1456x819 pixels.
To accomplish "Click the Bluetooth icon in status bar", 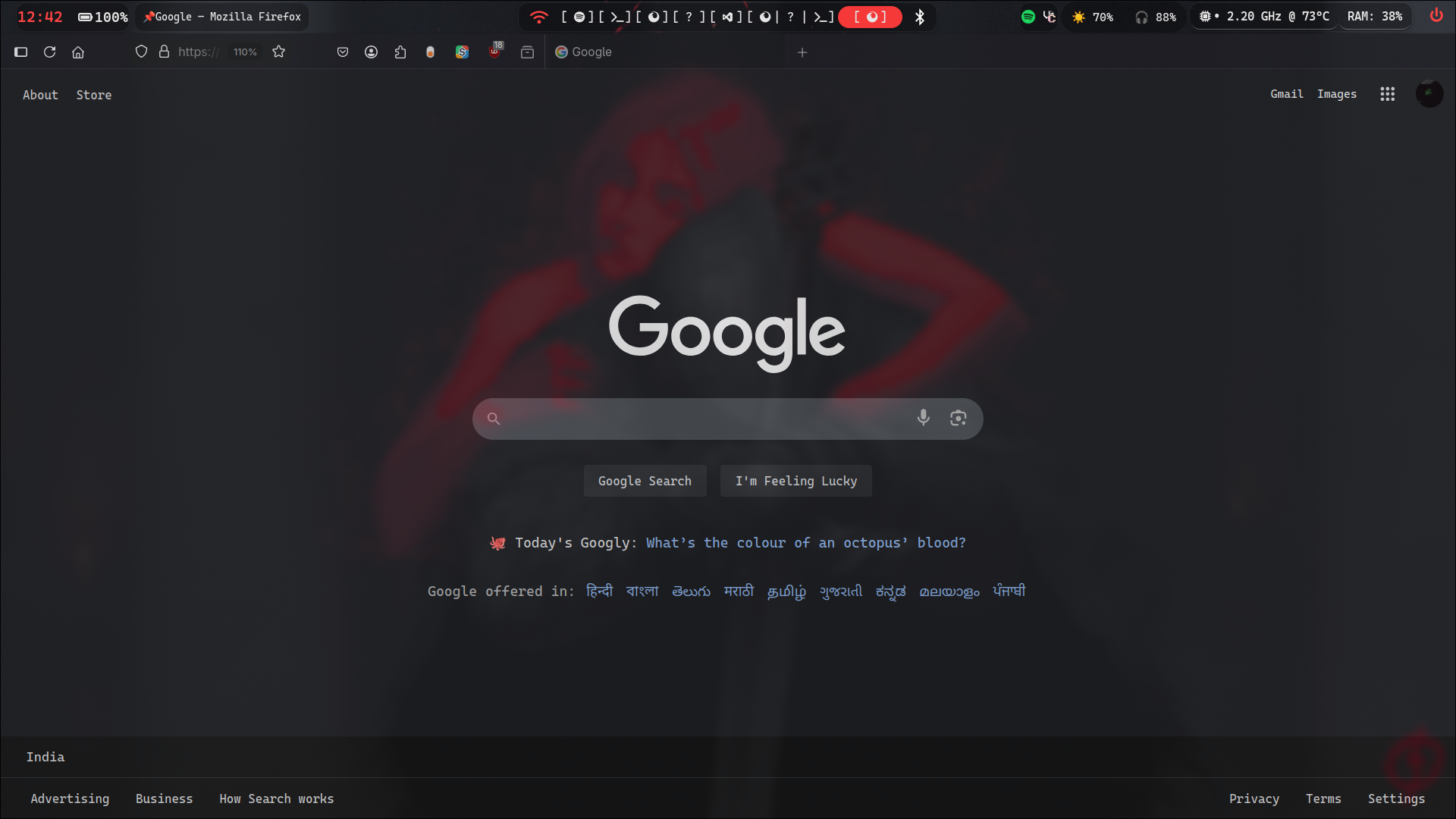I will (920, 17).
